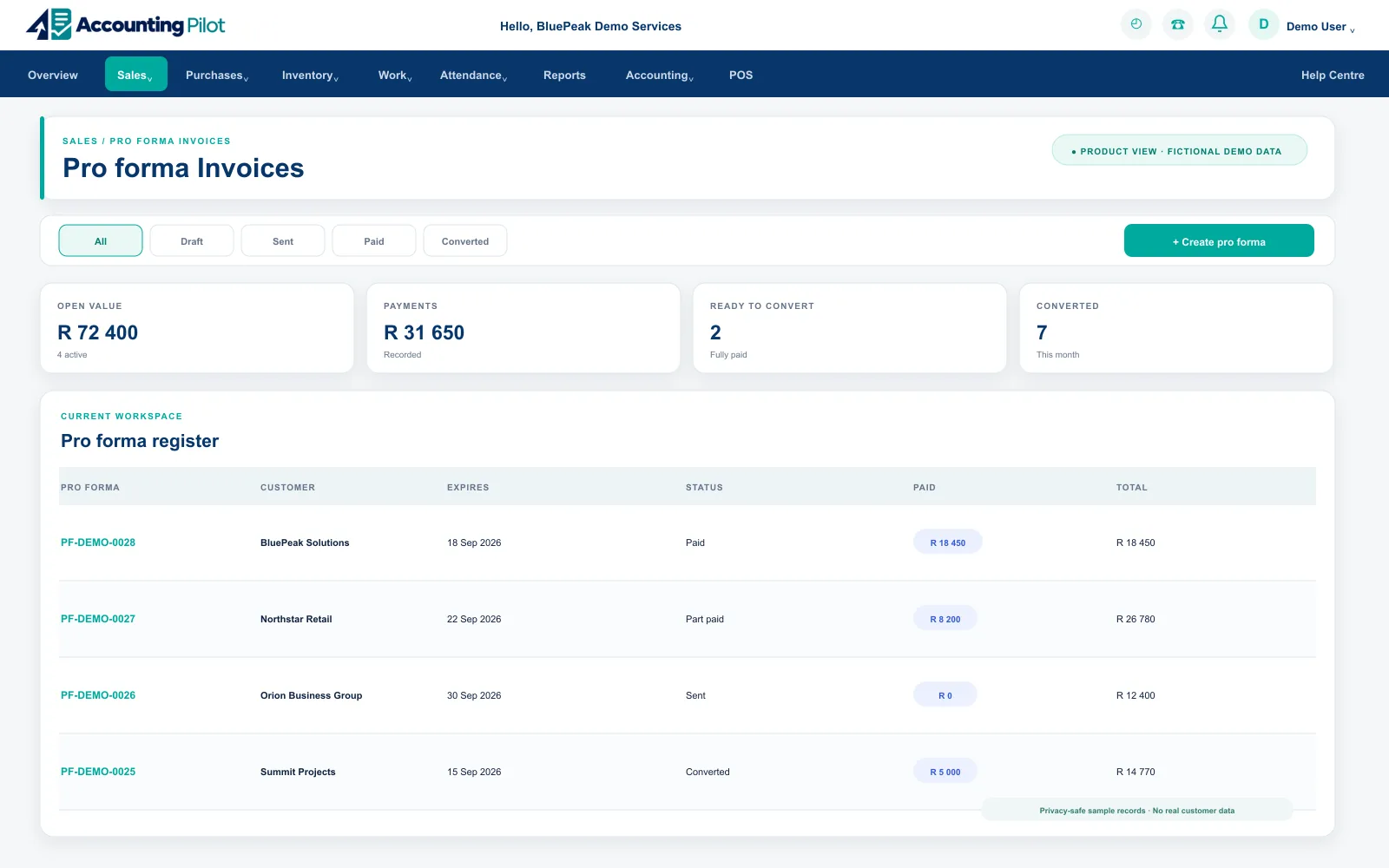
Task: Click the Converted status in PF-DEMO-0025 row
Action: pyautogui.click(x=708, y=772)
